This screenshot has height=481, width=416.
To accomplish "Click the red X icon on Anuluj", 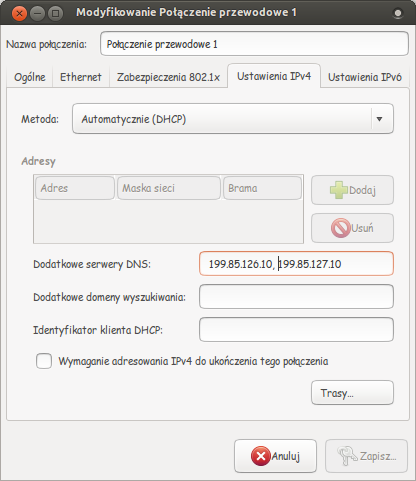I will (x=261, y=456).
